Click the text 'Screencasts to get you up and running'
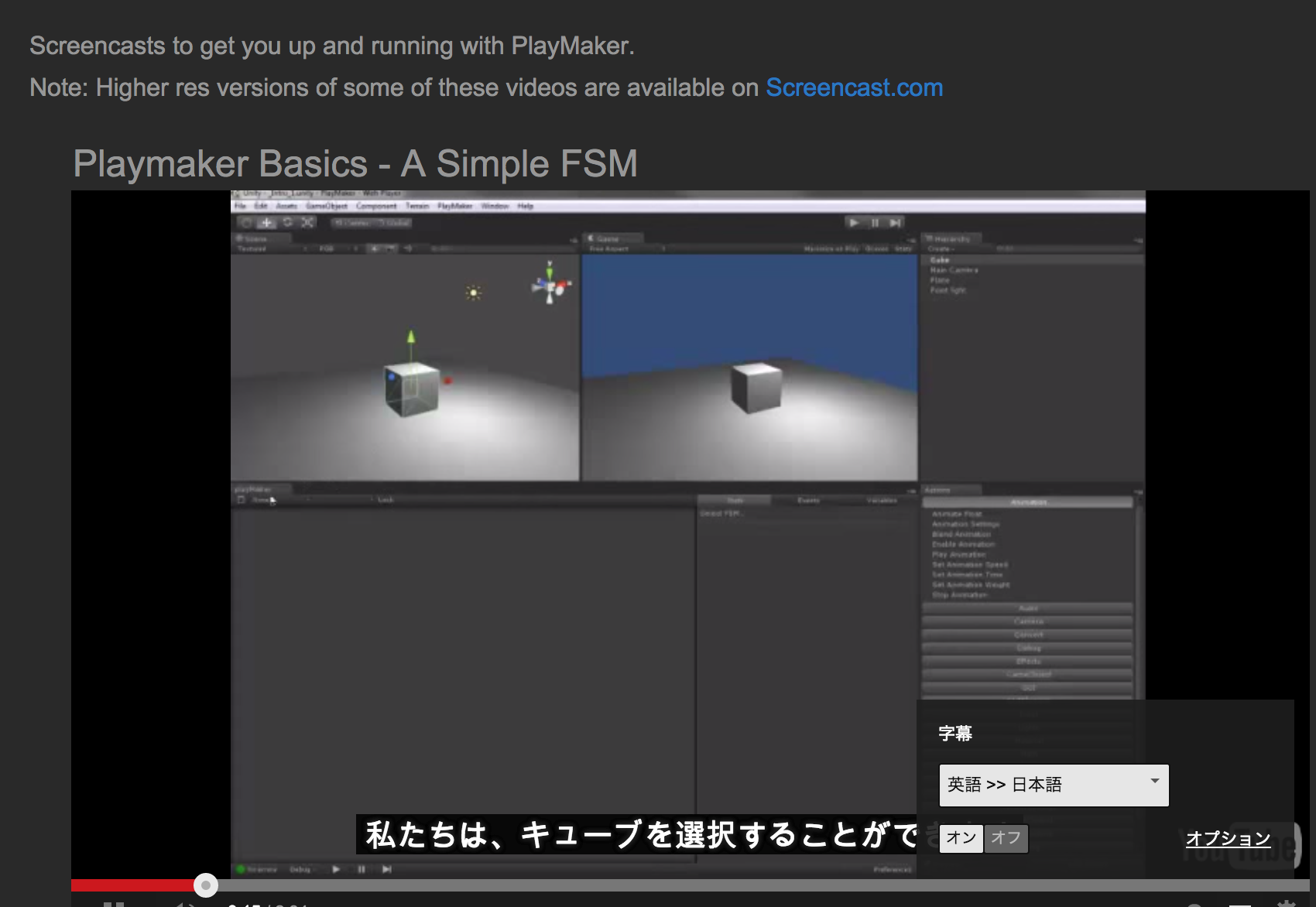The height and width of the screenshot is (907, 1316). 242,46
